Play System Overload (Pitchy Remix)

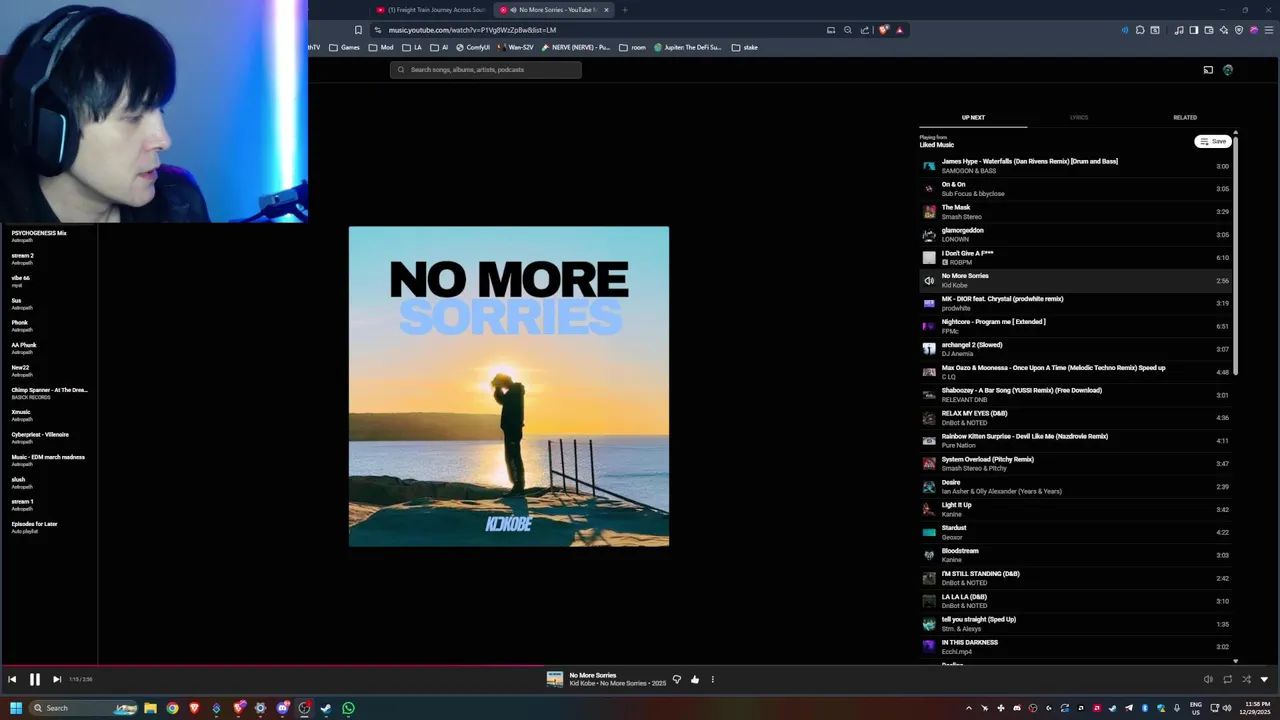coord(1075,463)
